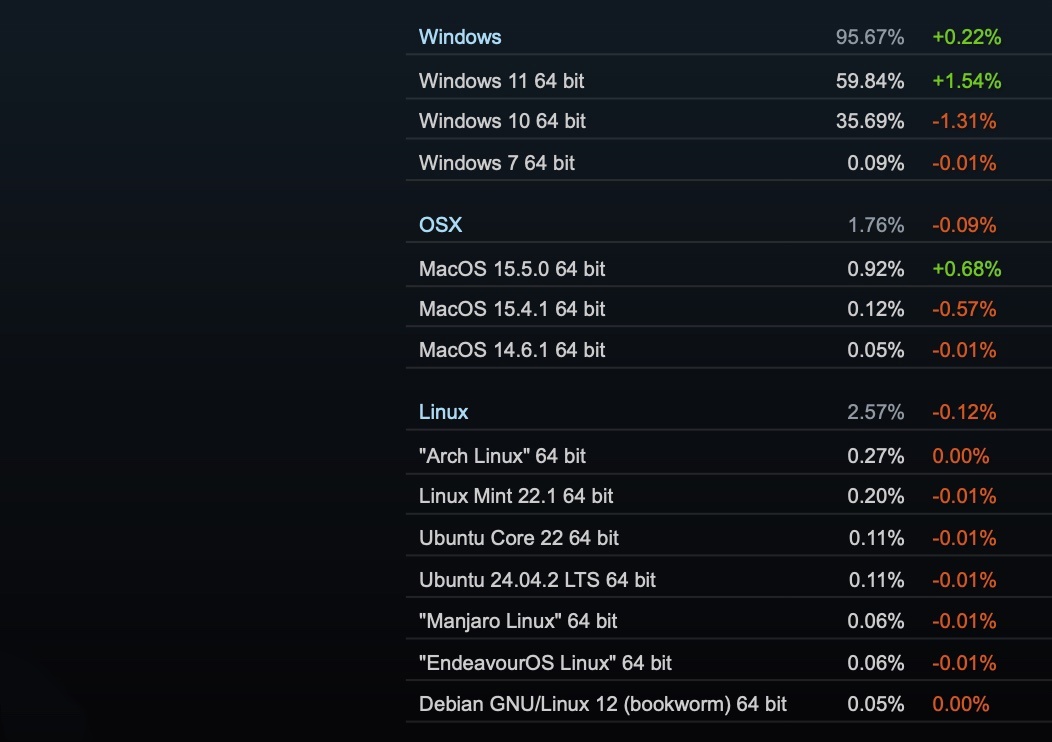
Task: Select the Windows 10 64 bit row
Action: (x=502, y=121)
